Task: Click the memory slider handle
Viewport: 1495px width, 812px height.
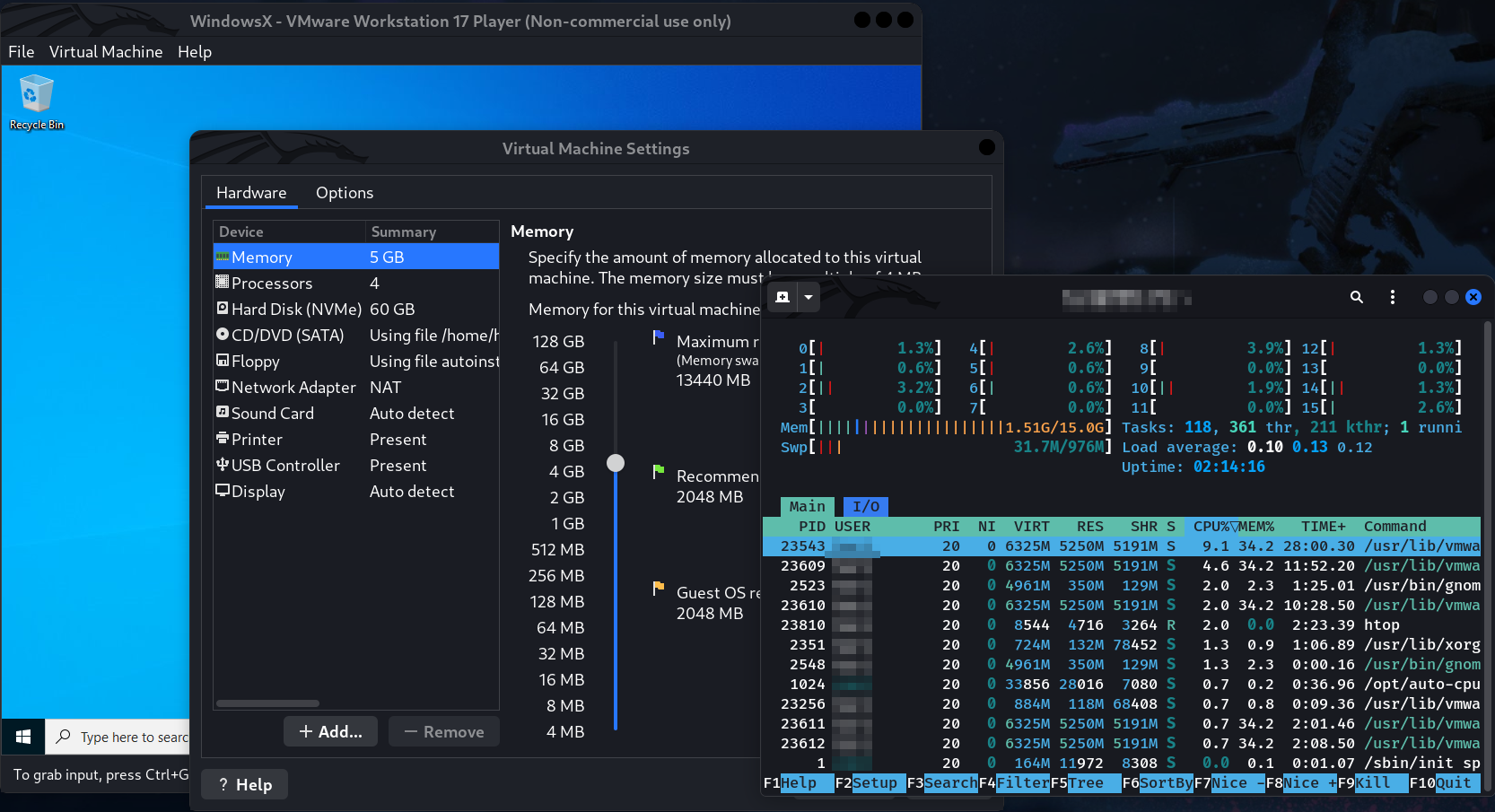Action: point(616,463)
